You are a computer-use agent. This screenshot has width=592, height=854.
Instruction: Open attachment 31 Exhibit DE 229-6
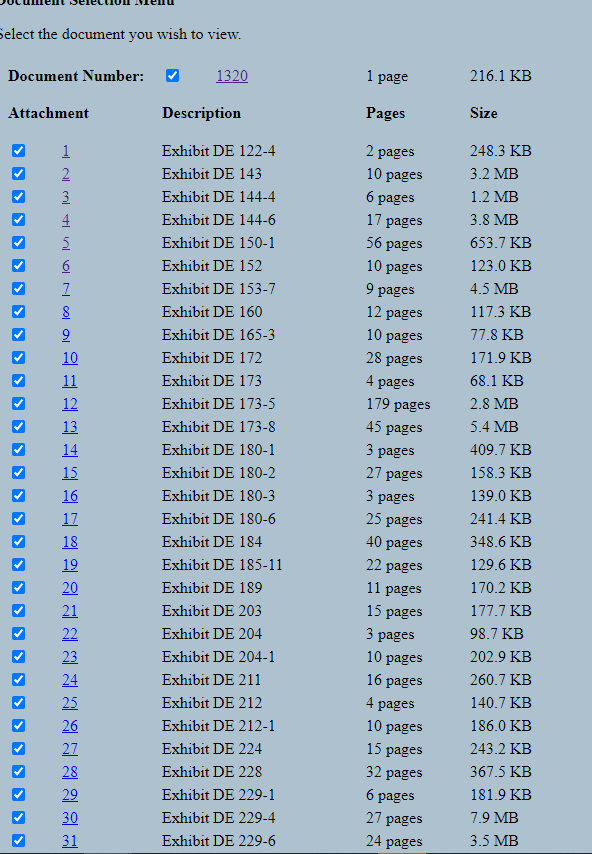click(70, 841)
